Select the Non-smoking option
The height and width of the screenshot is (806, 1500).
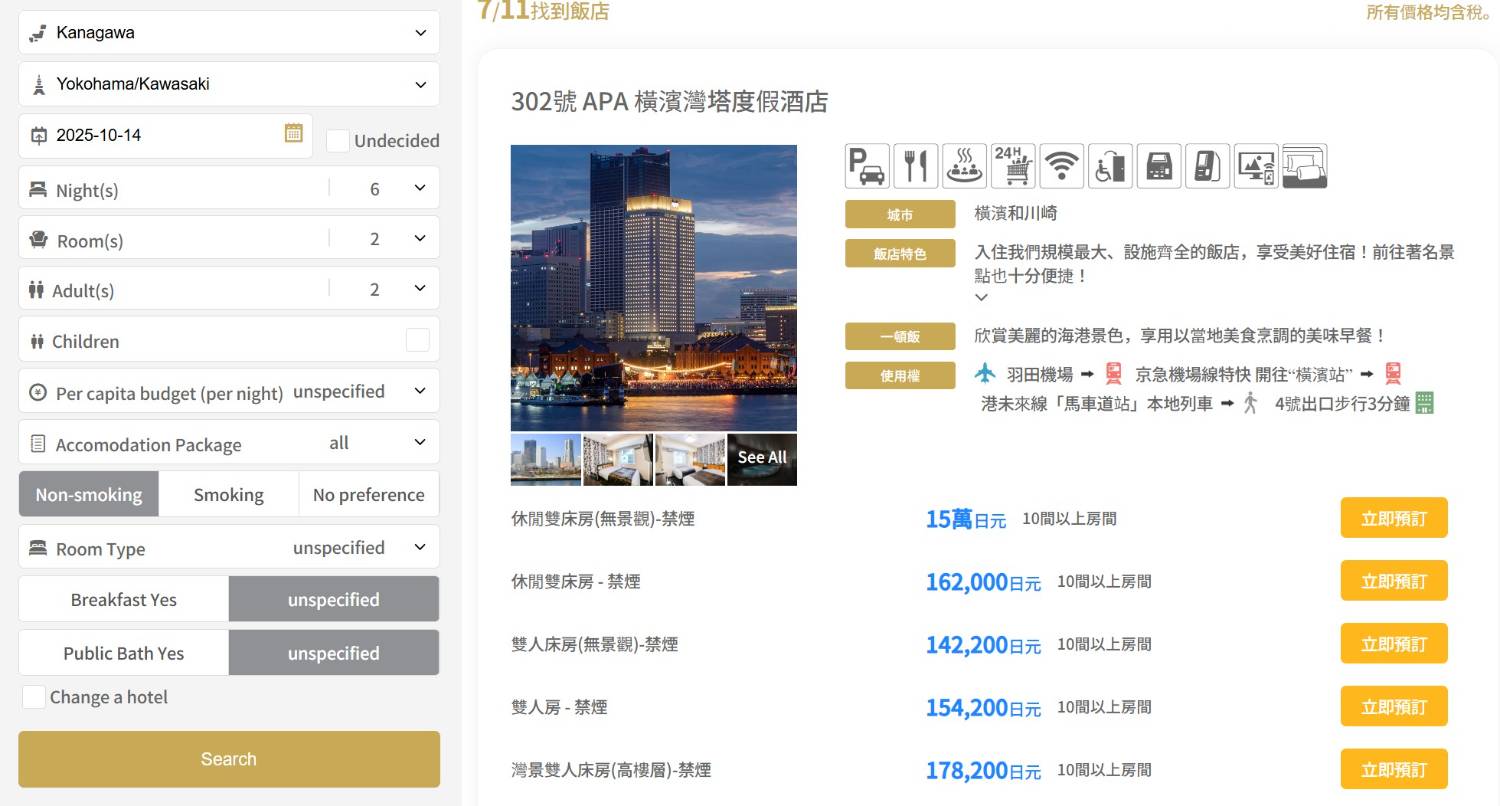click(89, 494)
